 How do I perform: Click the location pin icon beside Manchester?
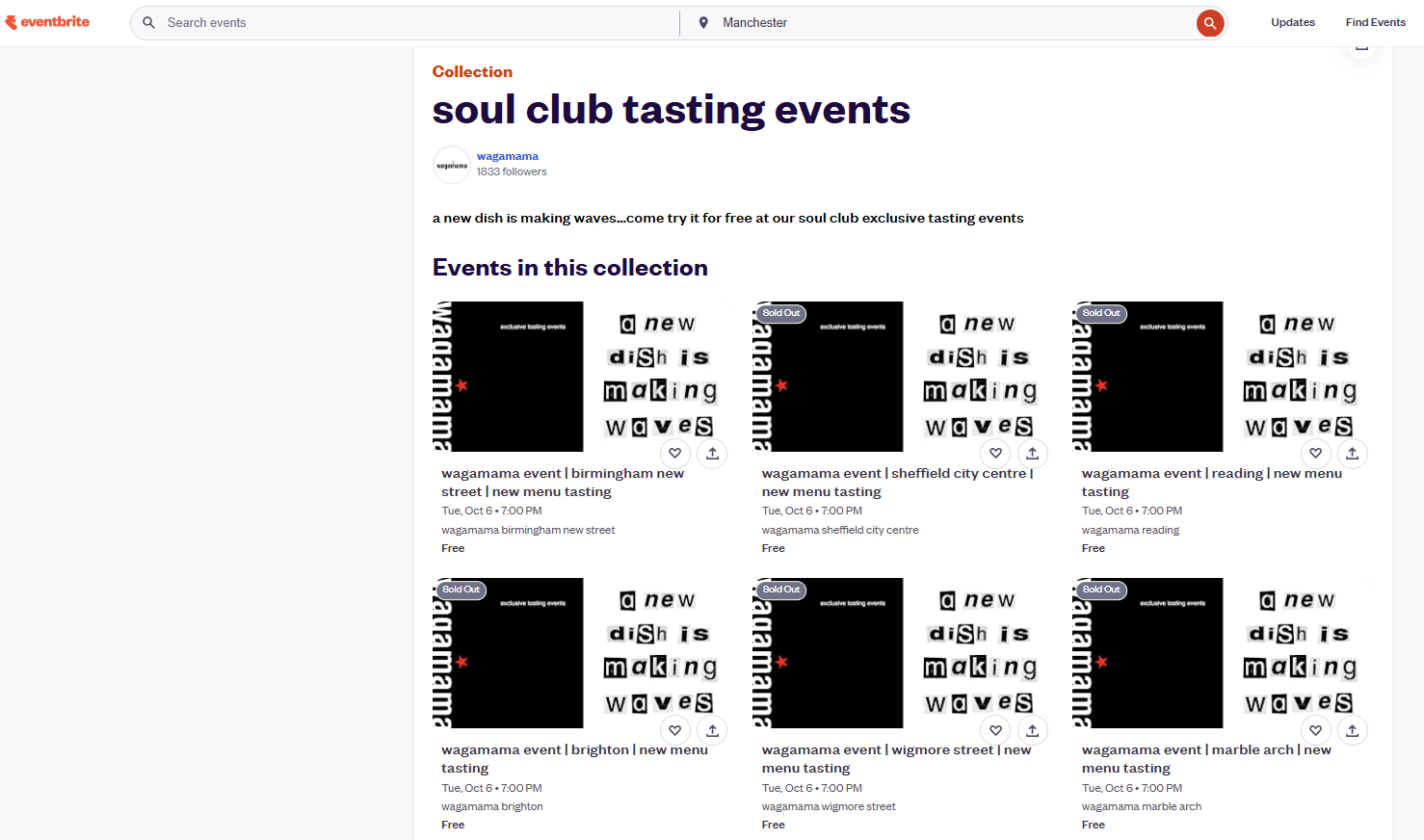[703, 22]
